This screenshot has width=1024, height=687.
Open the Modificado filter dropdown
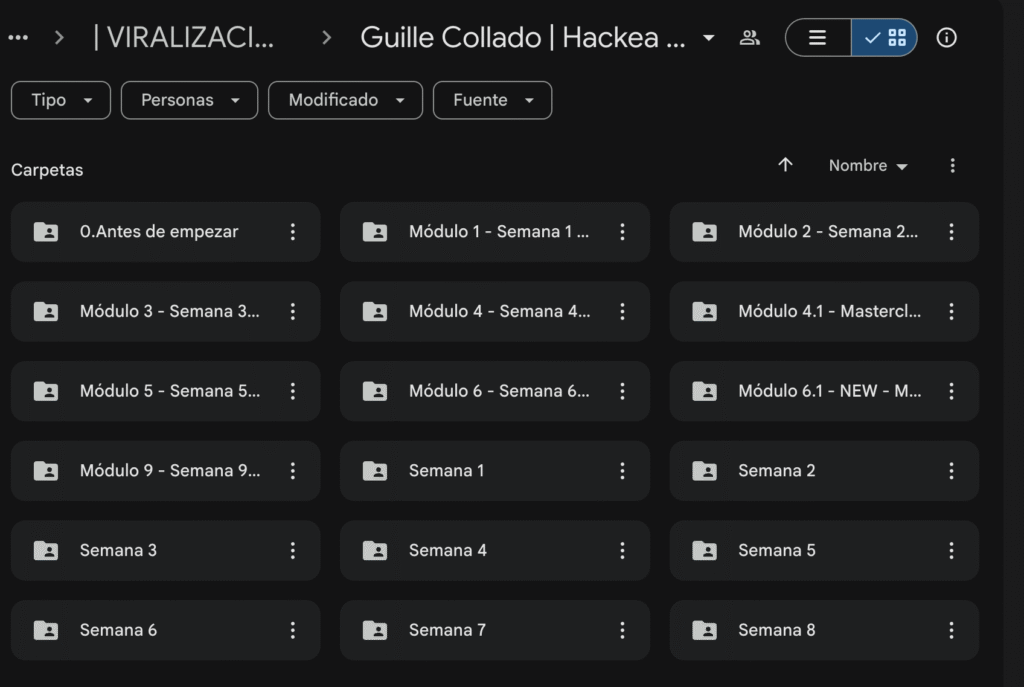pos(345,100)
